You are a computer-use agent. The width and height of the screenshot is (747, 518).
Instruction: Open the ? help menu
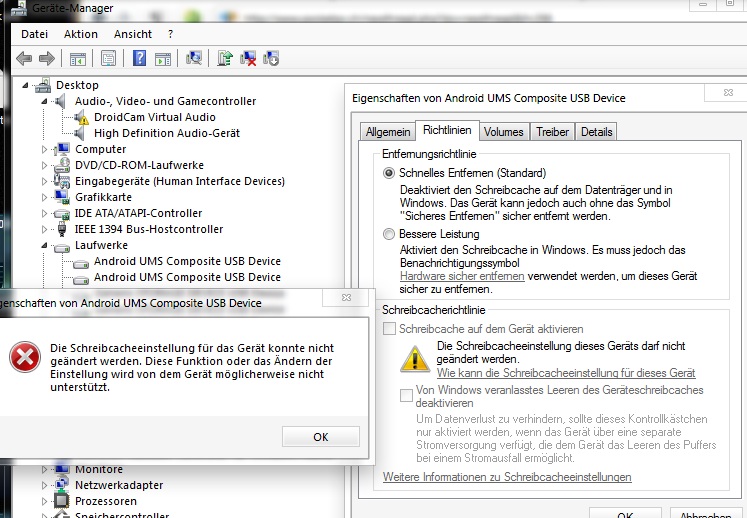pyautogui.click(x=171, y=34)
